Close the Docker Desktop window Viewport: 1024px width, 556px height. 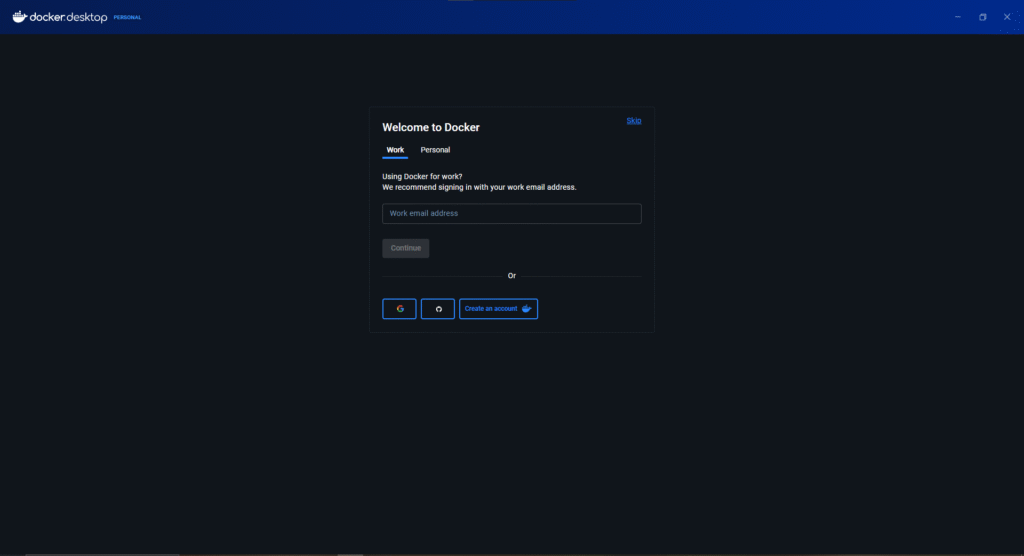click(x=1007, y=17)
